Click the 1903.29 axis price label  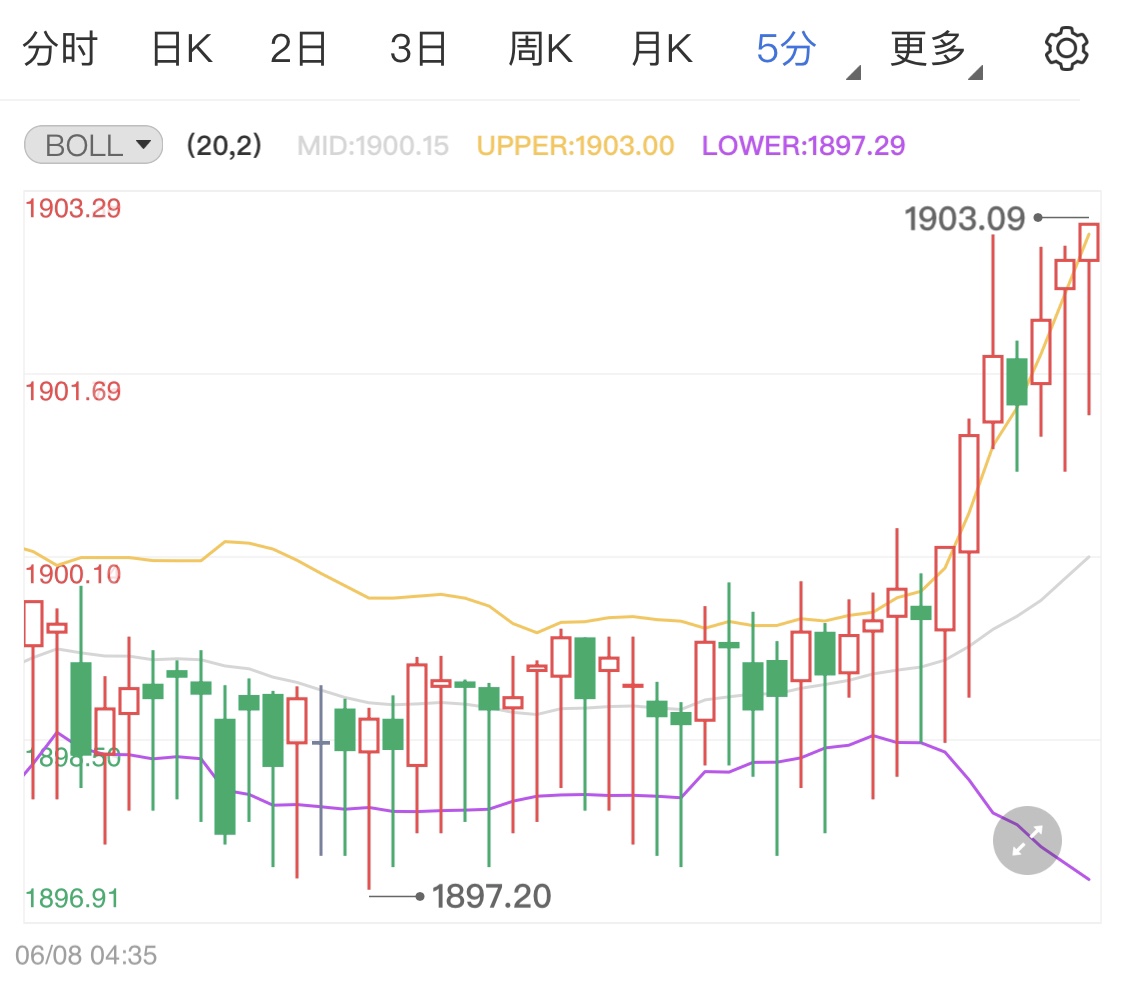(x=72, y=209)
